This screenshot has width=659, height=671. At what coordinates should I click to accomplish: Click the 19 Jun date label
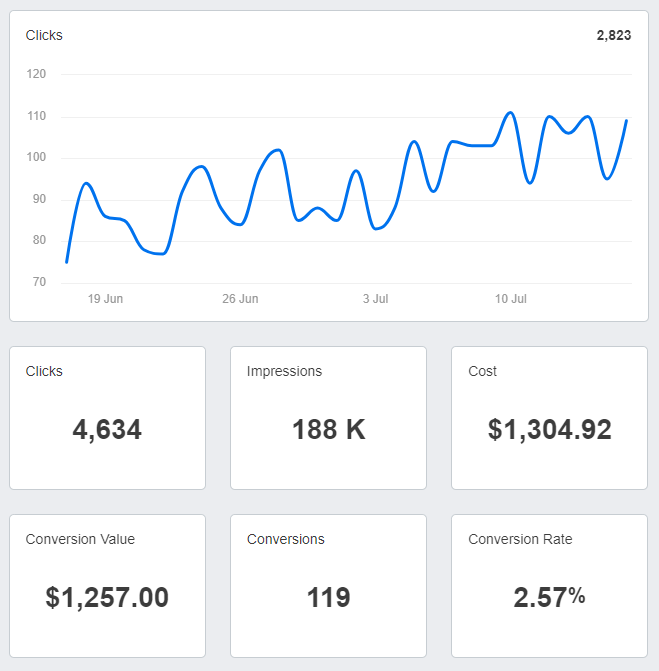[105, 299]
